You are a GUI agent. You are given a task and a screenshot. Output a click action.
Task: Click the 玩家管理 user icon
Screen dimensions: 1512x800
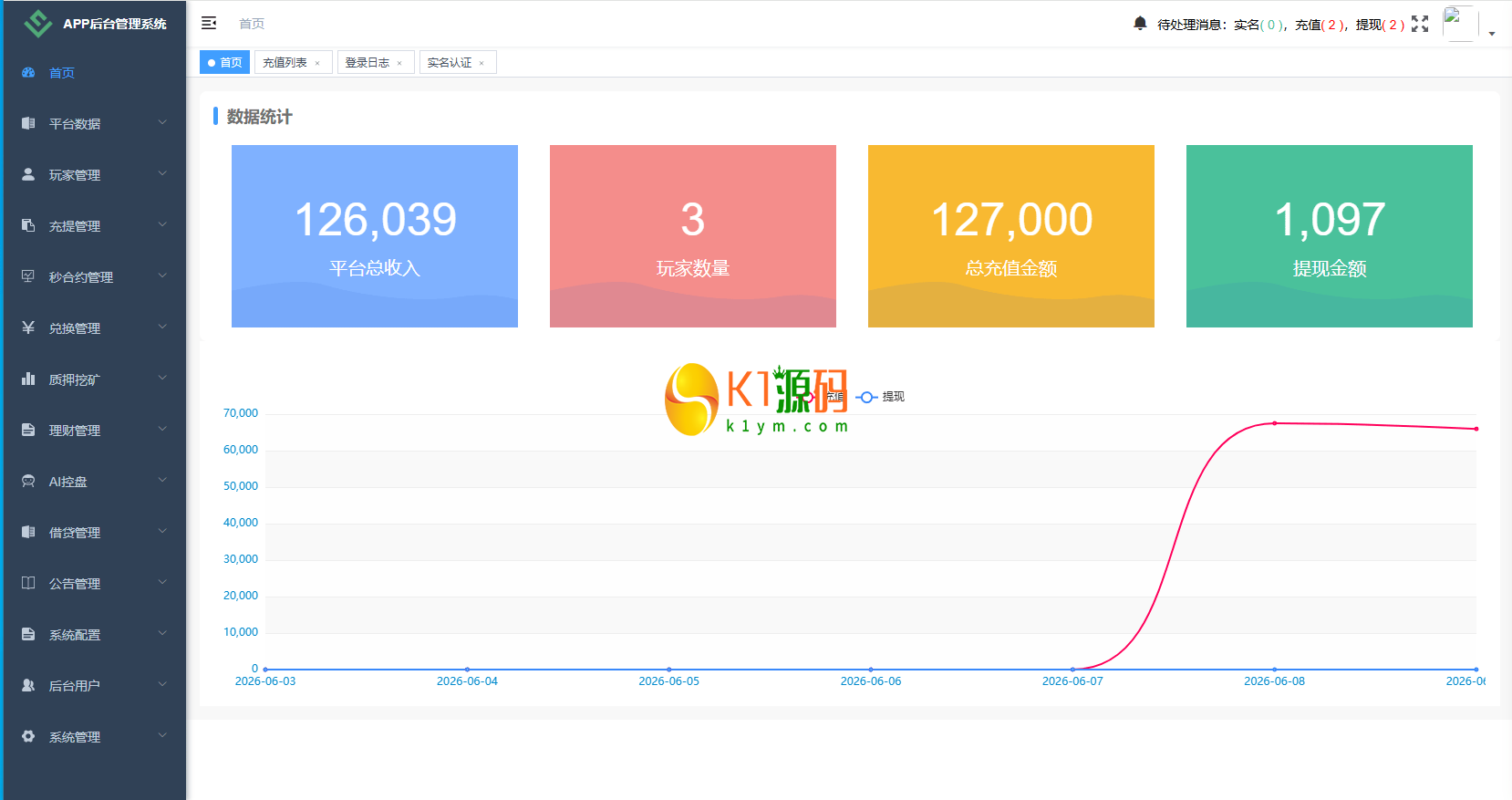tap(28, 174)
